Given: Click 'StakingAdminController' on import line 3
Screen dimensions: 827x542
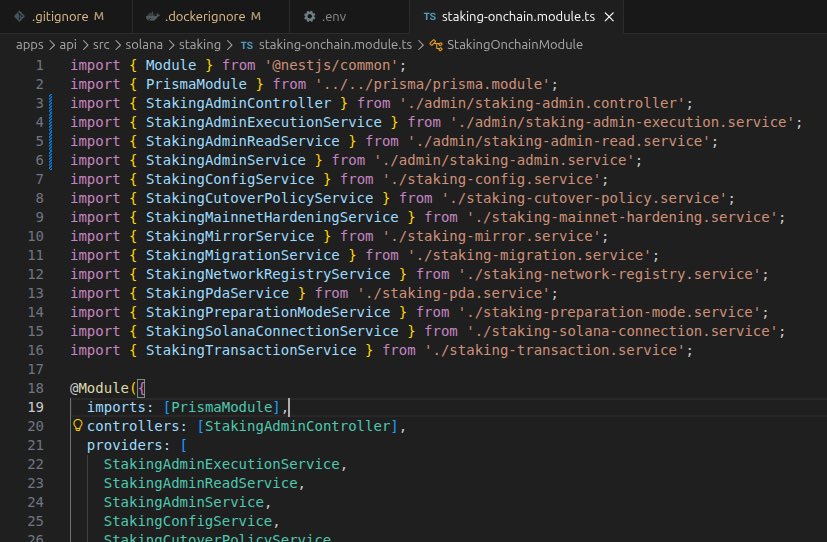Looking at the screenshot, I should 238,103.
